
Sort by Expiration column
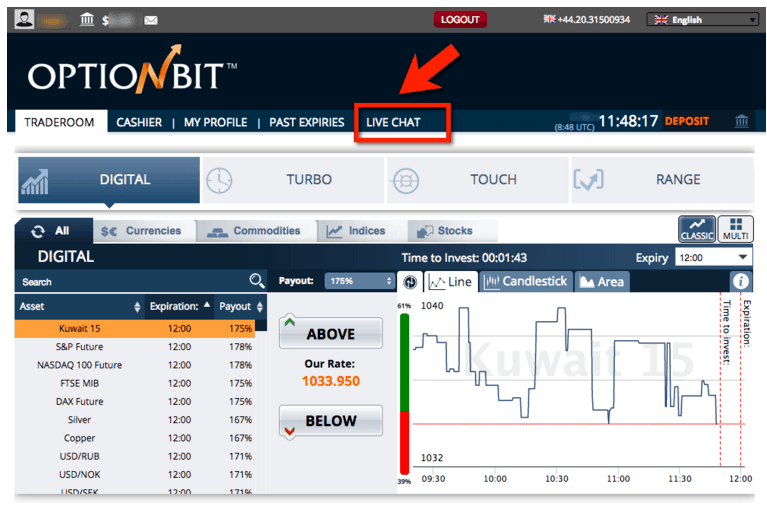coord(180,306)
